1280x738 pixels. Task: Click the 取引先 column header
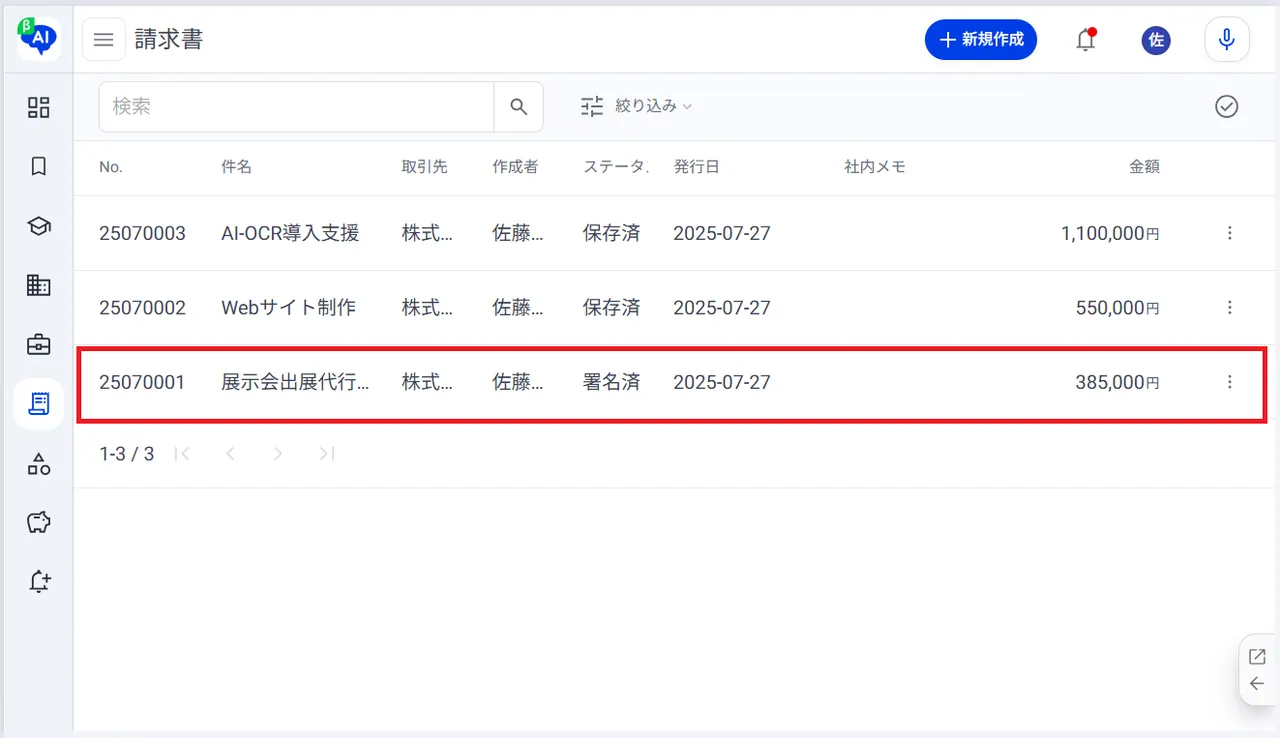pos(425,167)
